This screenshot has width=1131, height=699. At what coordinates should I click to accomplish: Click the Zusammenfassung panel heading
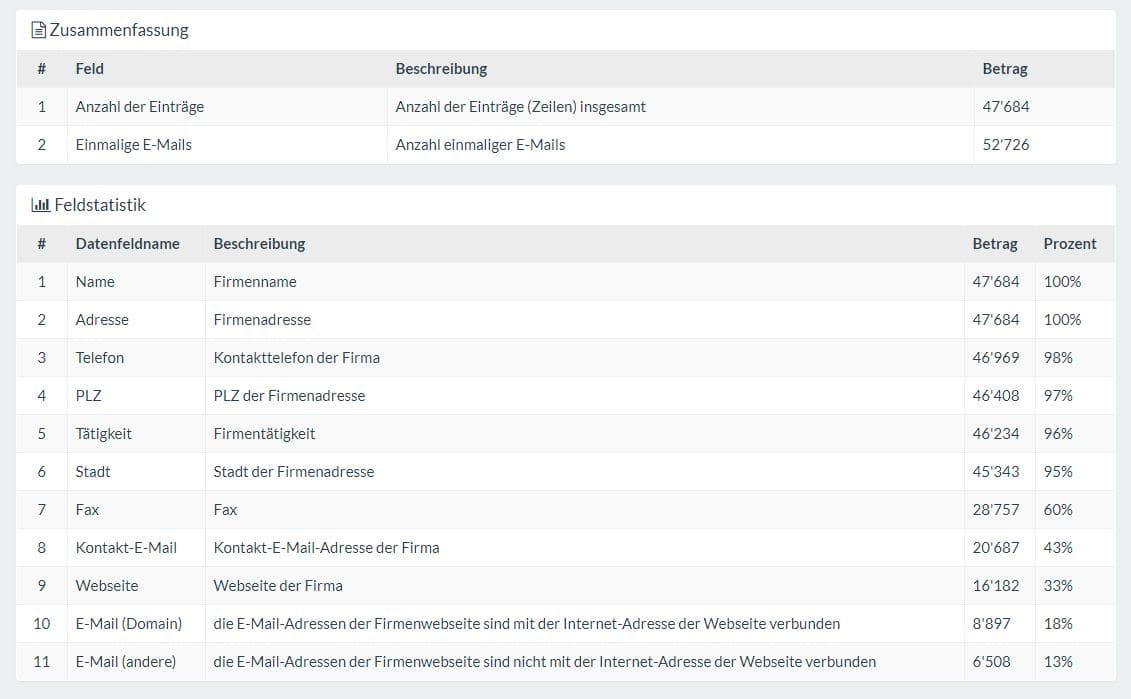119,30
